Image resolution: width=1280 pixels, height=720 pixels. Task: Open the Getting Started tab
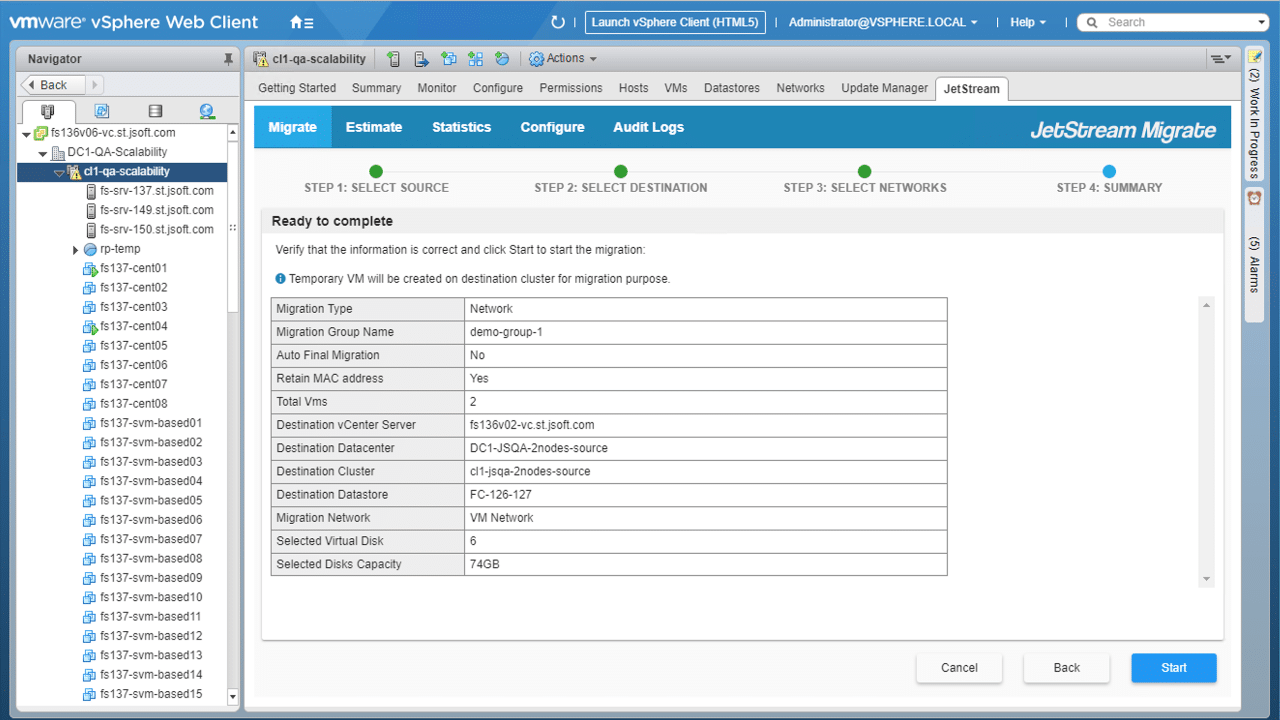(x=297, y=88)
